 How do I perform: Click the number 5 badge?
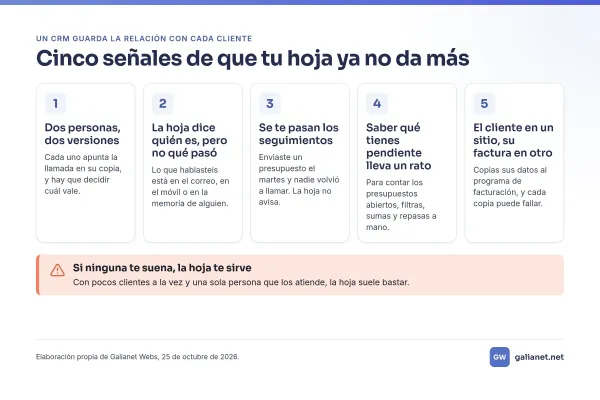pos(484,103)
